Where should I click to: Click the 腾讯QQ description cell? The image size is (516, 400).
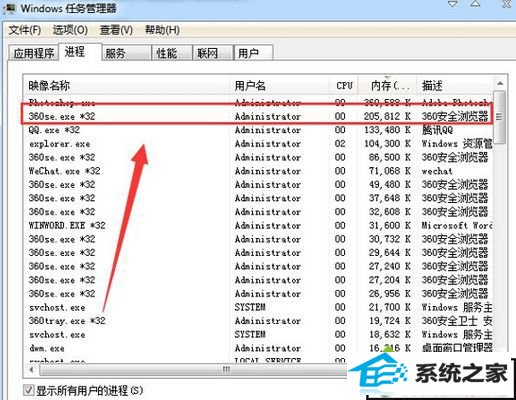437,130
